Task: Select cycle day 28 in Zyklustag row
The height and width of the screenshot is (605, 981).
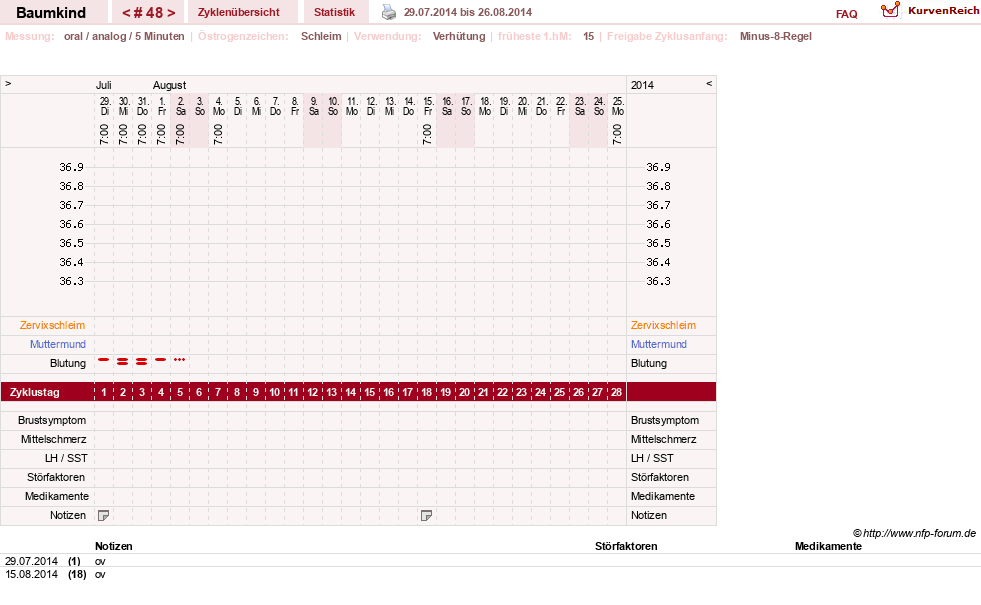Action: point(616,392)
